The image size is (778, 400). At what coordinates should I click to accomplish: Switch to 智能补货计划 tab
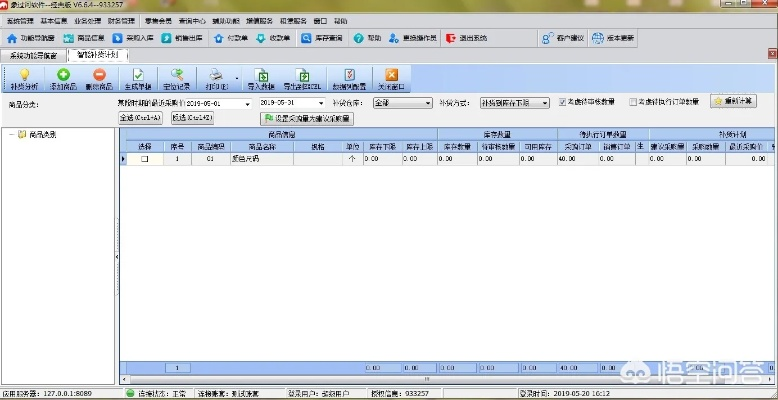[97, 55]
